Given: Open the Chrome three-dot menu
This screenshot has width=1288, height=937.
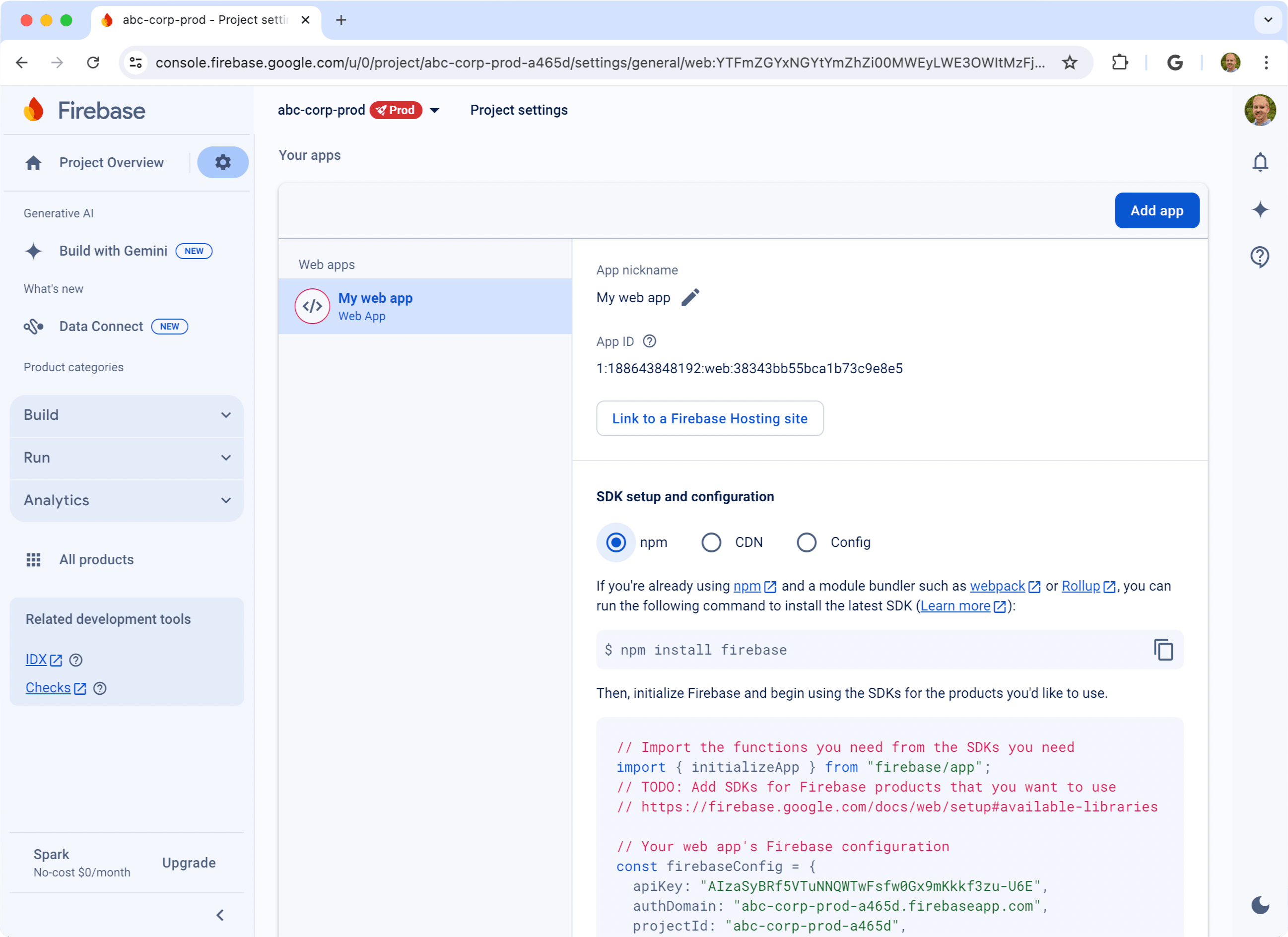Looking at the screenshot, I should [1266, 63].
